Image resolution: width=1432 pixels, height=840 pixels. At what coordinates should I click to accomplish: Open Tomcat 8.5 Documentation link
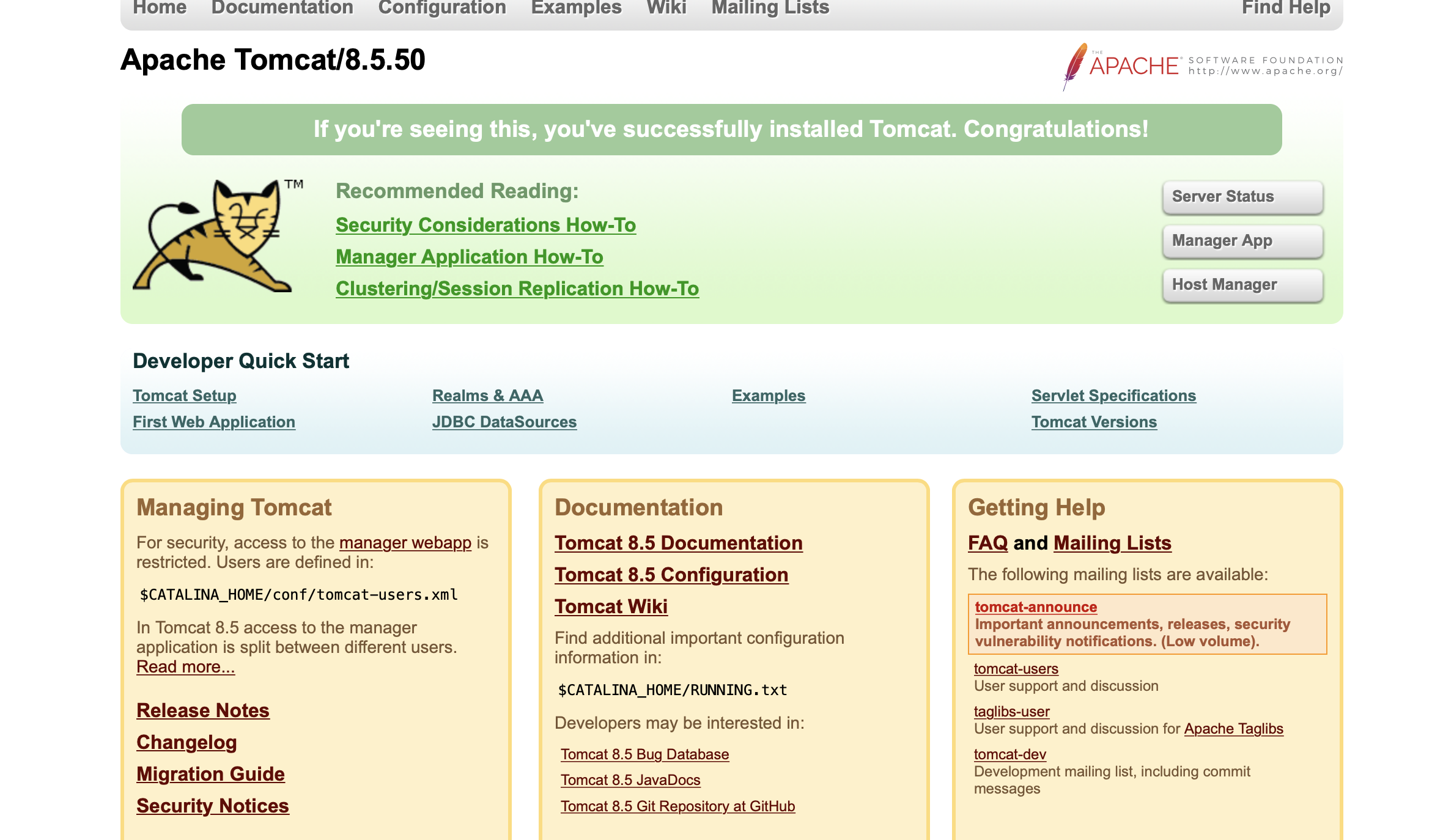pos(679,543)
